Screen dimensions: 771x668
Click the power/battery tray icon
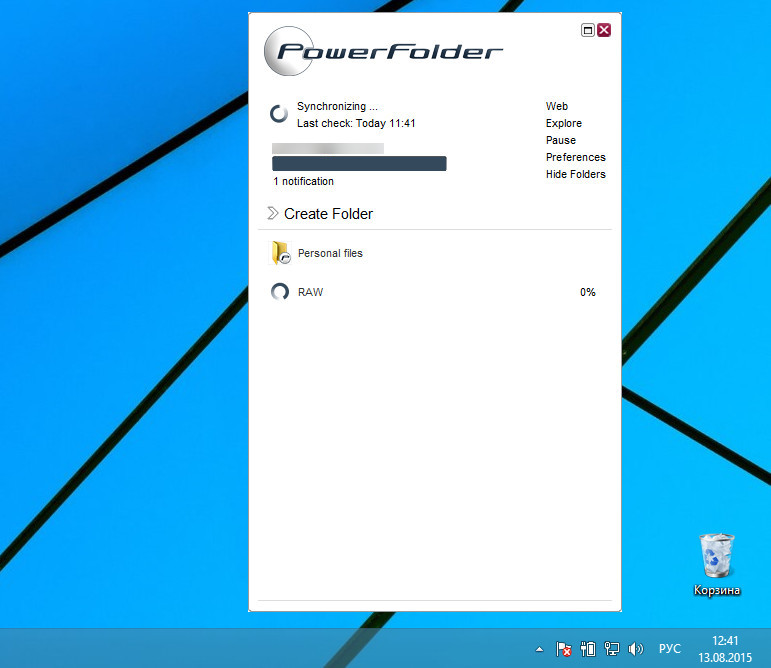point(588,649)
